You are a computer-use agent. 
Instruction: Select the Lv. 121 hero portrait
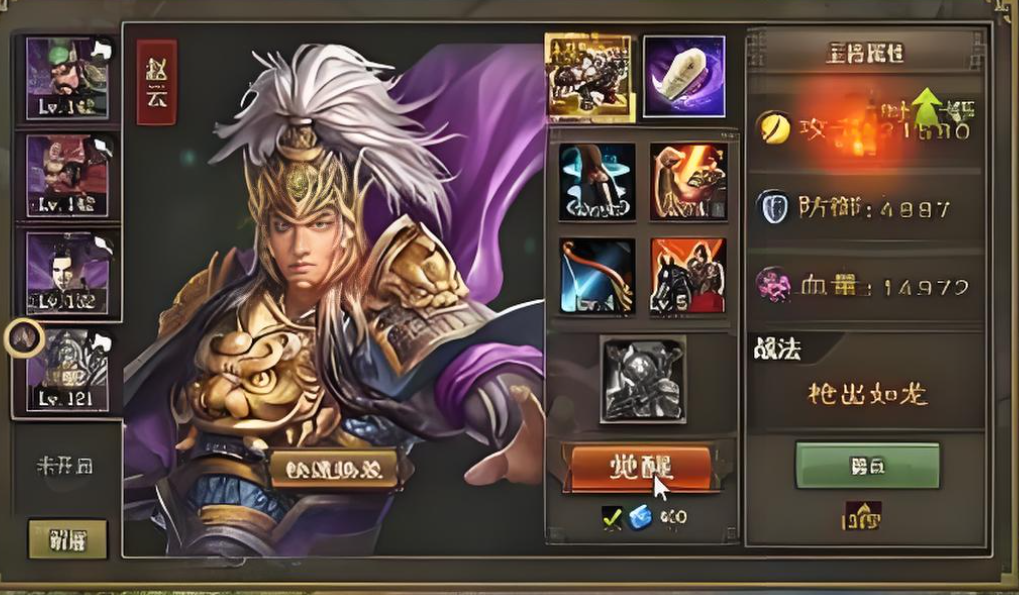point(68,371)
